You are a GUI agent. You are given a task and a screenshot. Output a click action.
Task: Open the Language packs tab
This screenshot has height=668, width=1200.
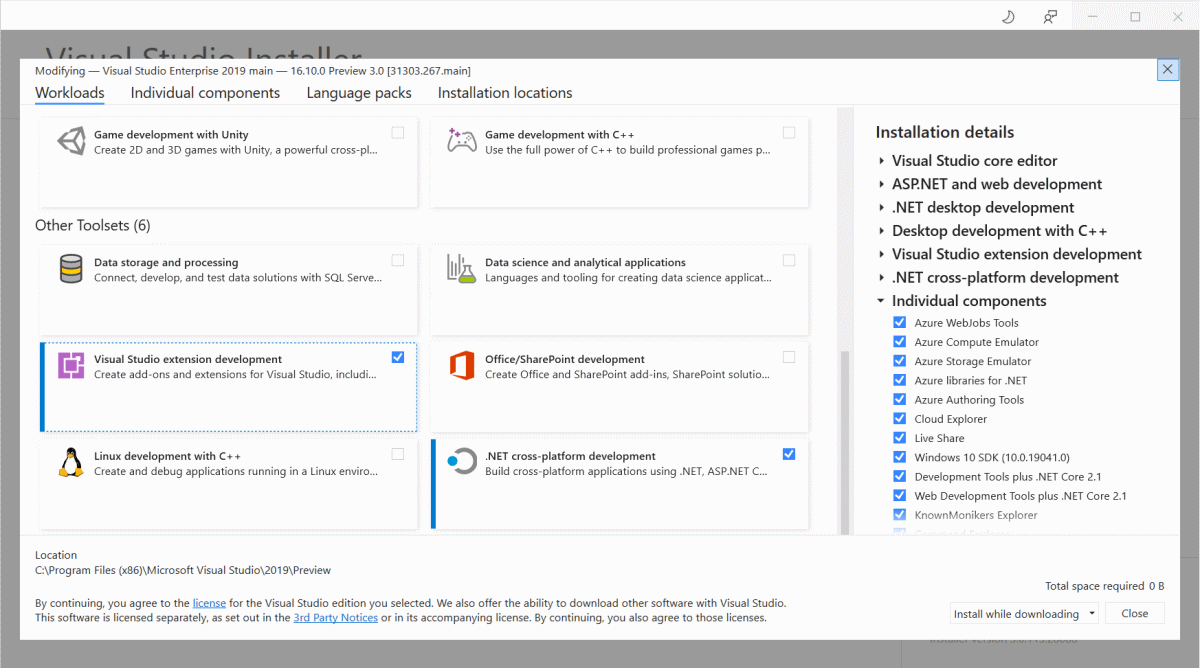click(358, 92)
